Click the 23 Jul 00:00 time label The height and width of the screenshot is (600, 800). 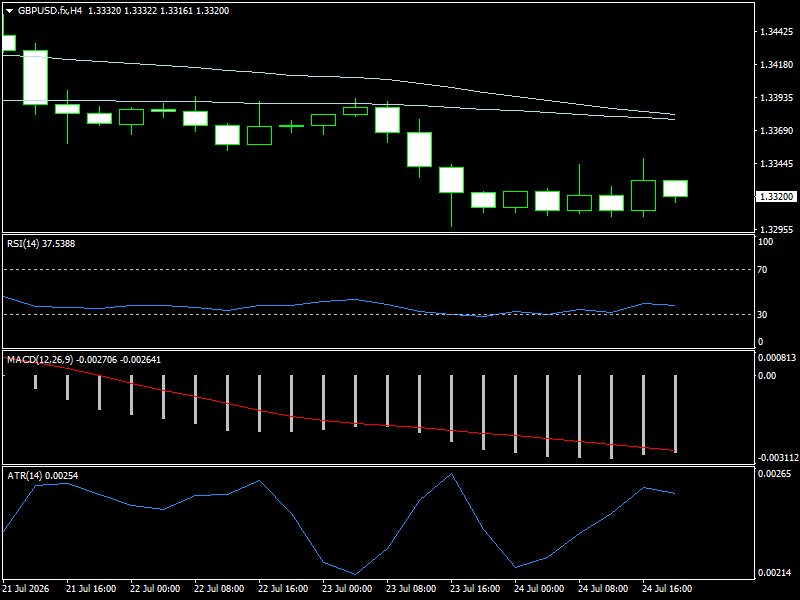tap(347, 588)
